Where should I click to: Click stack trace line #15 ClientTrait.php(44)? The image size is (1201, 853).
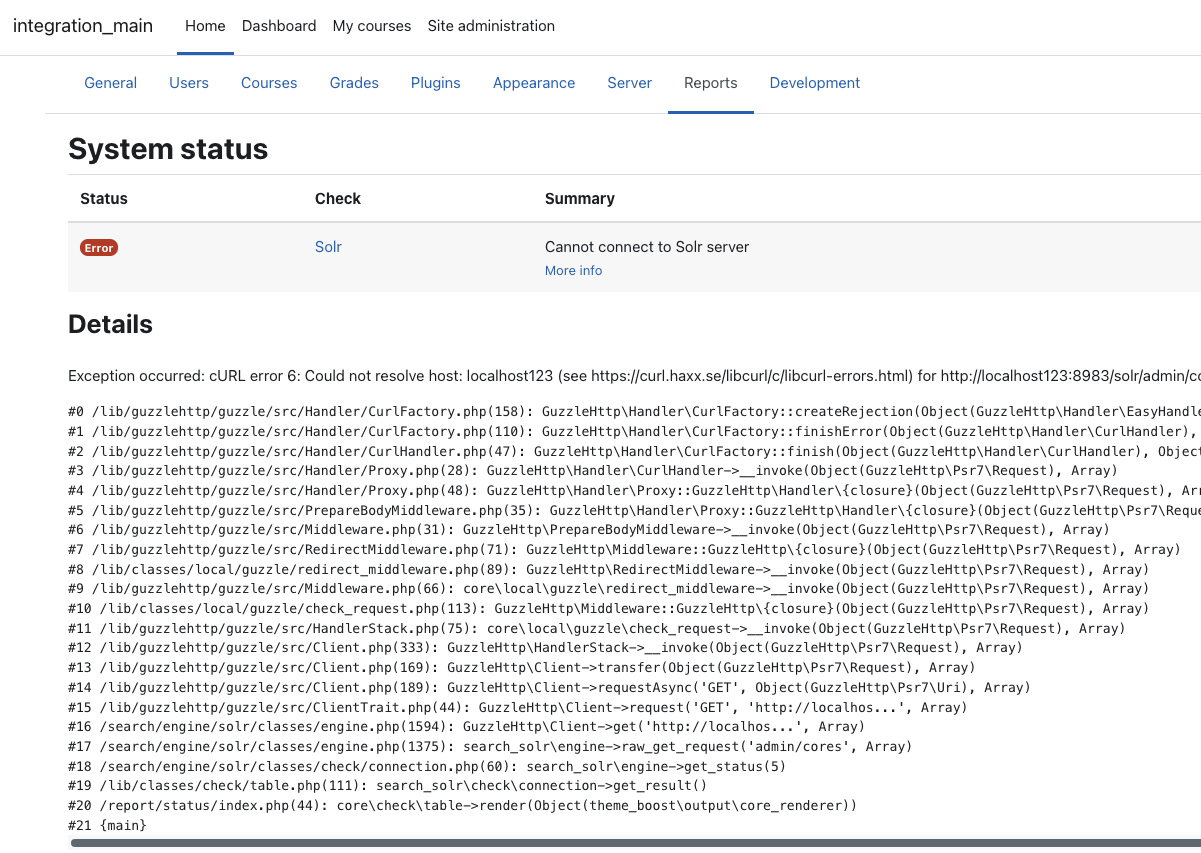point(518,707)
